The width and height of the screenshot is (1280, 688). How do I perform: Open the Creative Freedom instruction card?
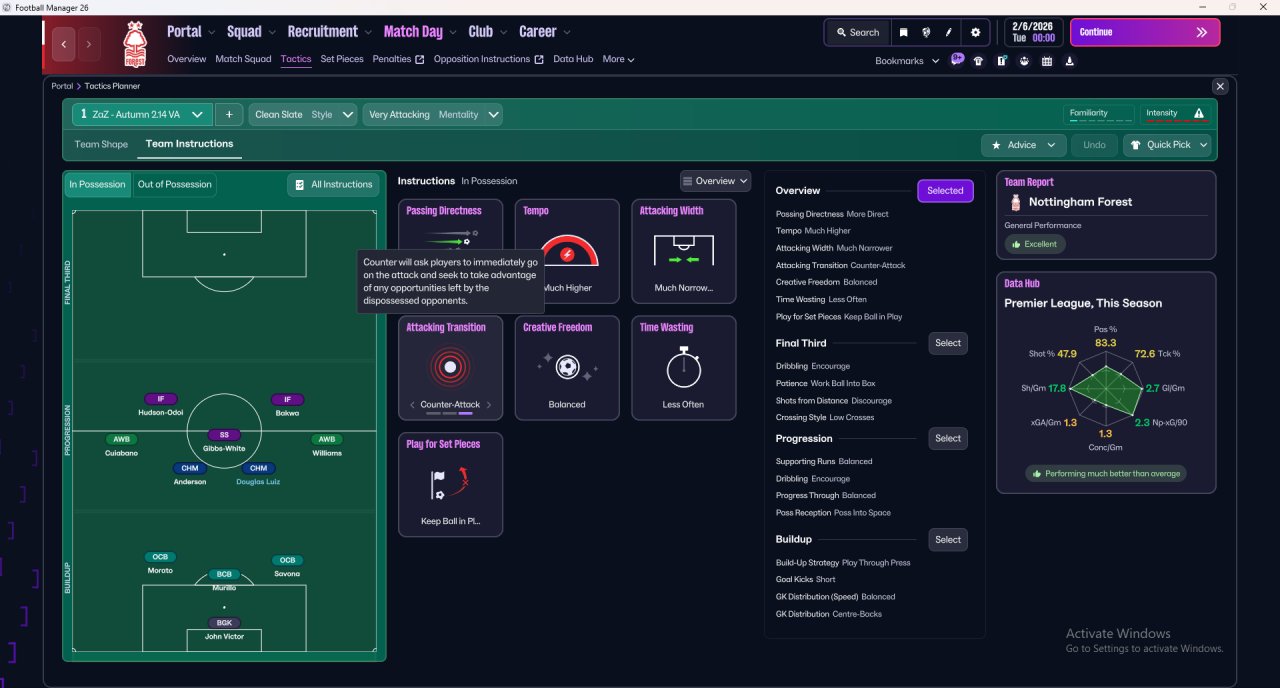(567, 368)
